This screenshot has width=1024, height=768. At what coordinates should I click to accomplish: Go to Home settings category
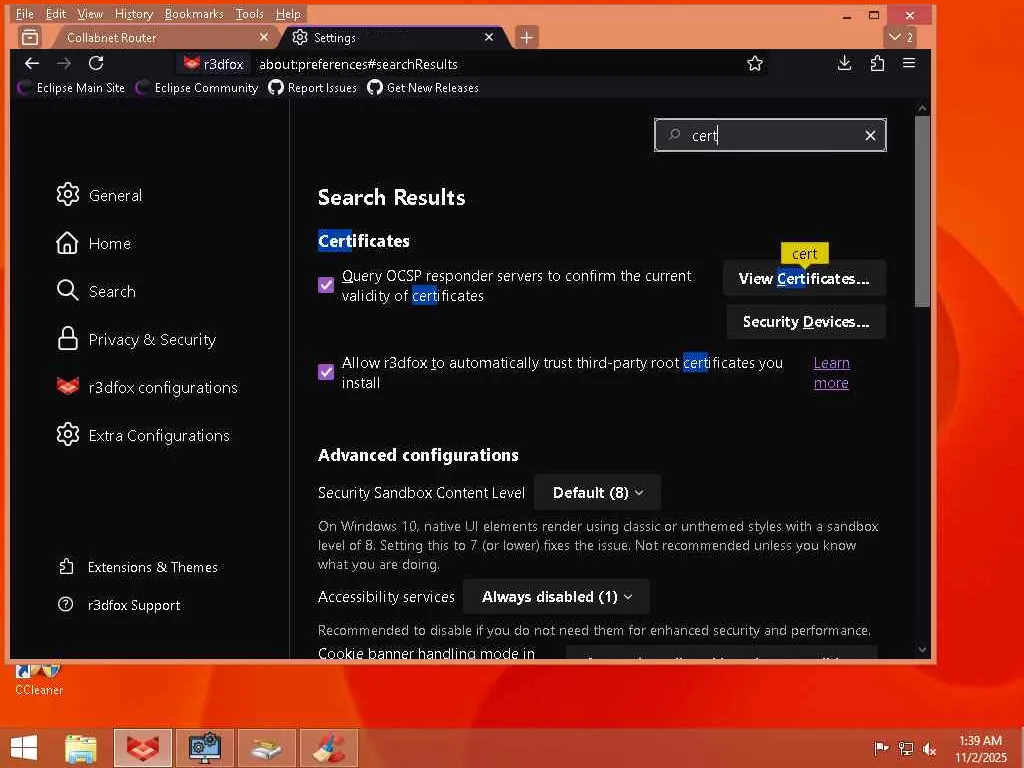click(94, 243)
